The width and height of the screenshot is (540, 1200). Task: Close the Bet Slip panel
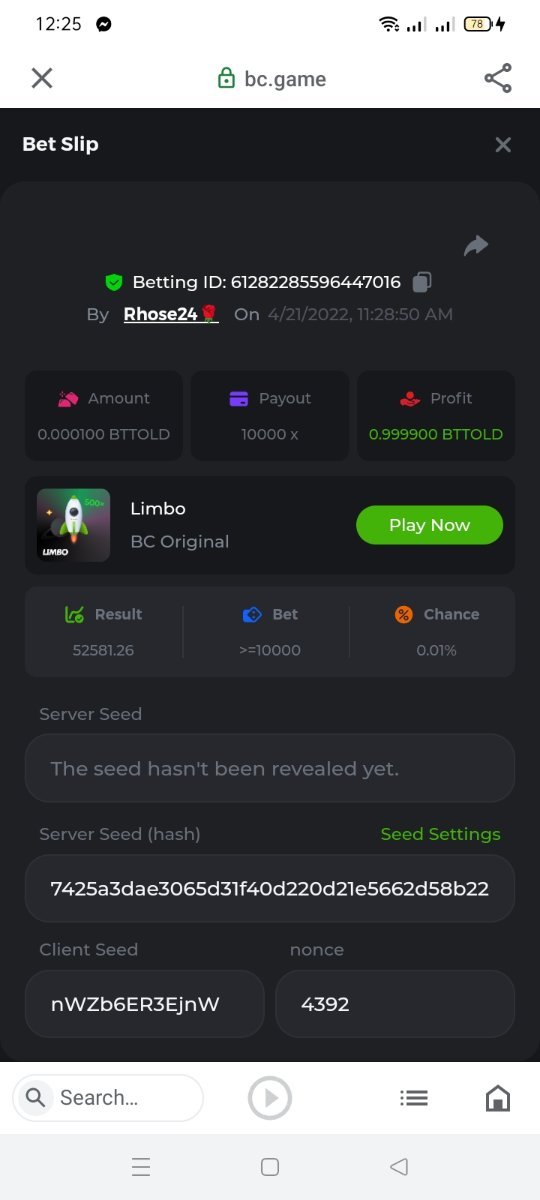[503, 145]
